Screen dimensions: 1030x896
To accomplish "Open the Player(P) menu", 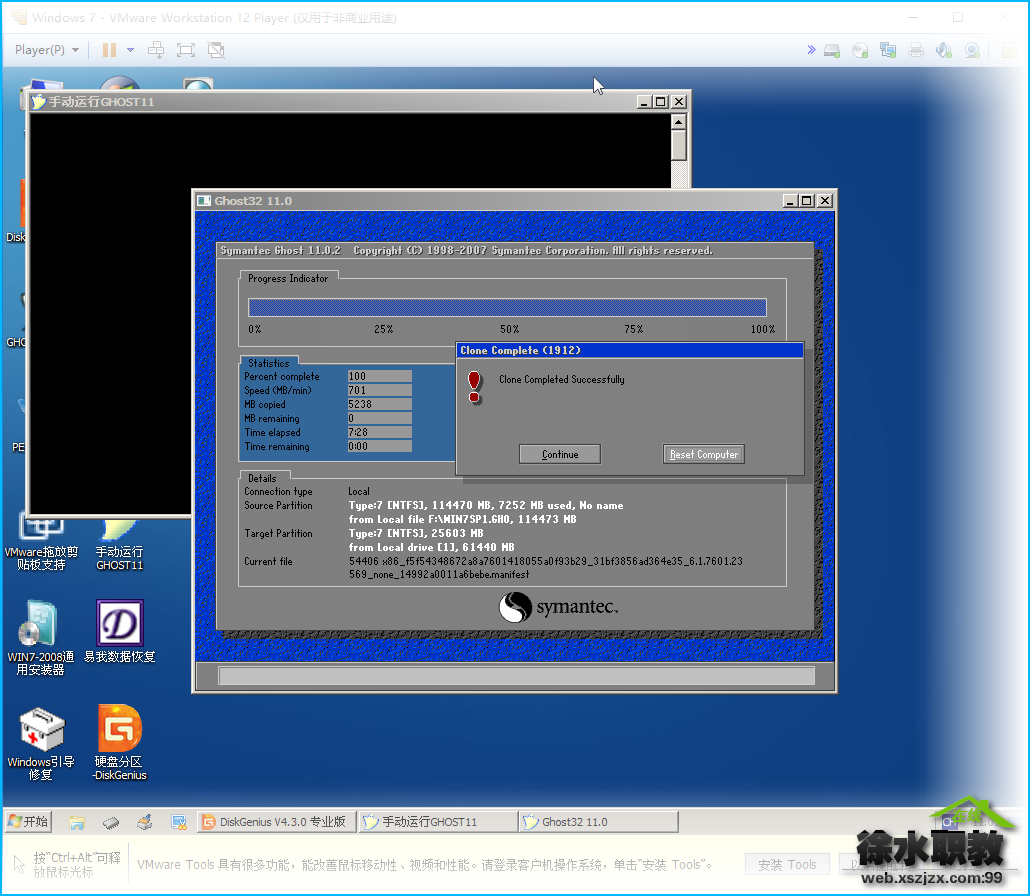I will tap(47, 50).
